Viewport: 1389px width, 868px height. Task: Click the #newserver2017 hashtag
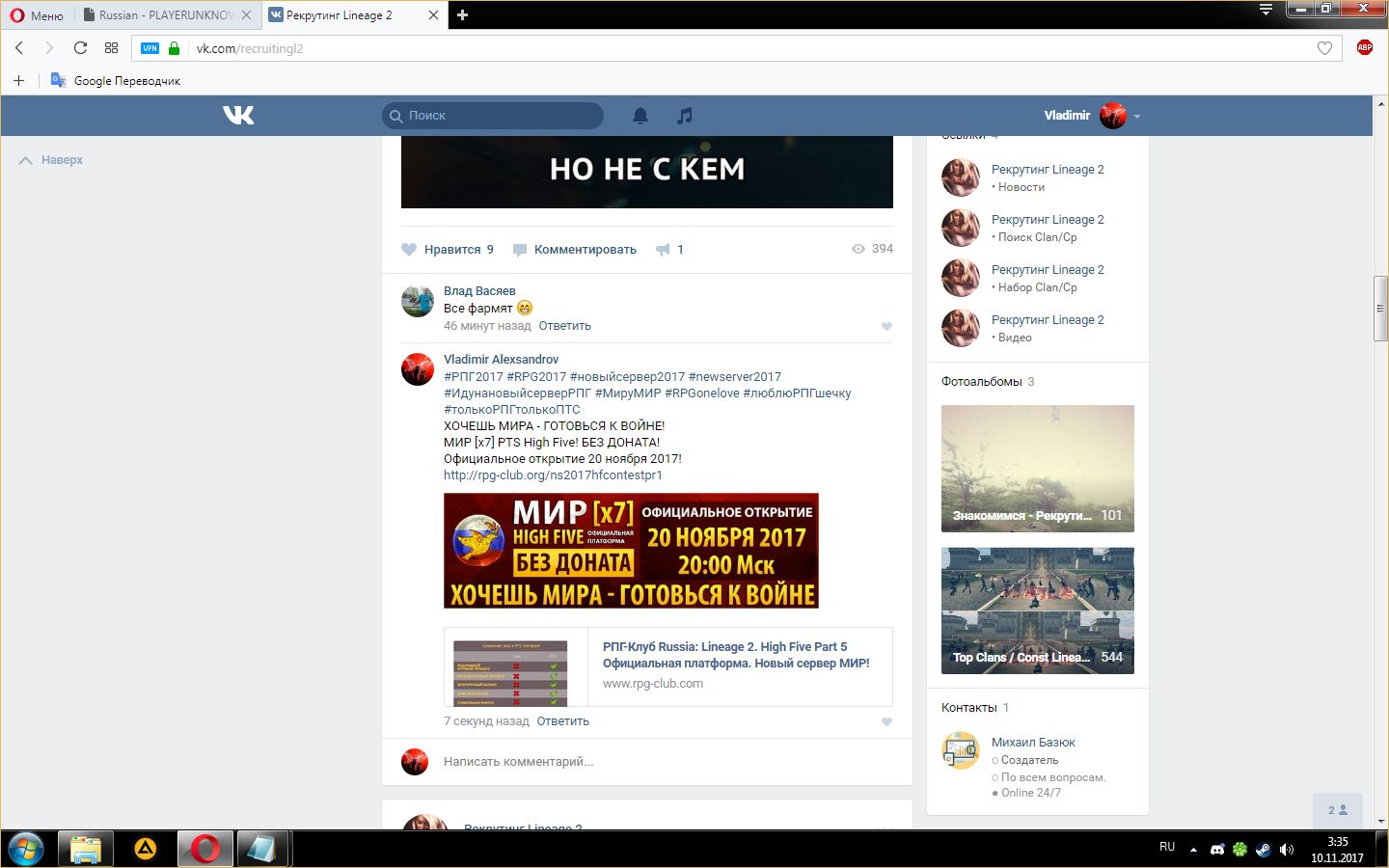pos(735,377)
